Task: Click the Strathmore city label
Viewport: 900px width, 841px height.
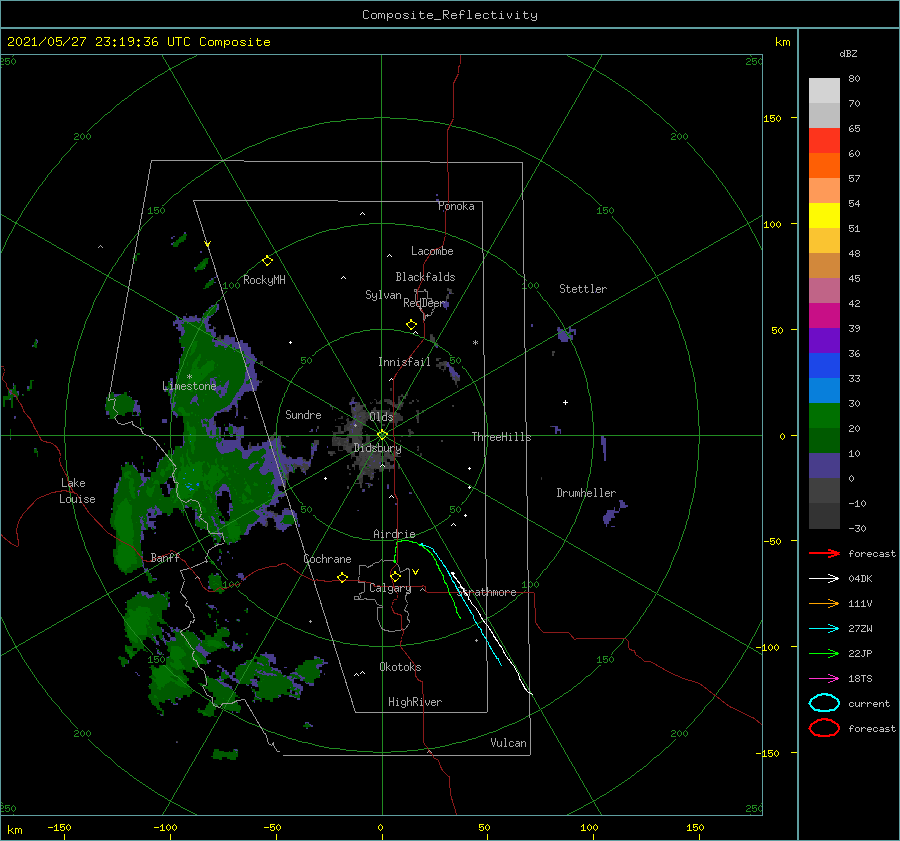Action: pos(487,592)
